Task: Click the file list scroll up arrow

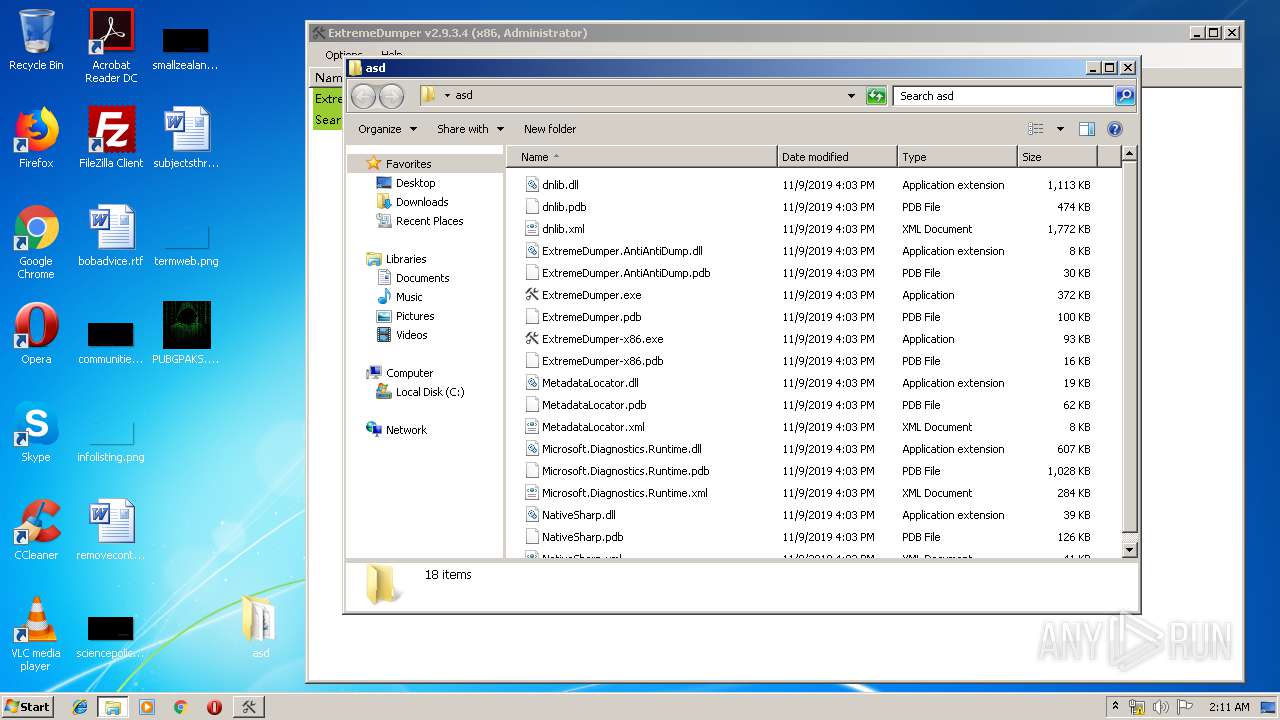Action: point(1129,154)
